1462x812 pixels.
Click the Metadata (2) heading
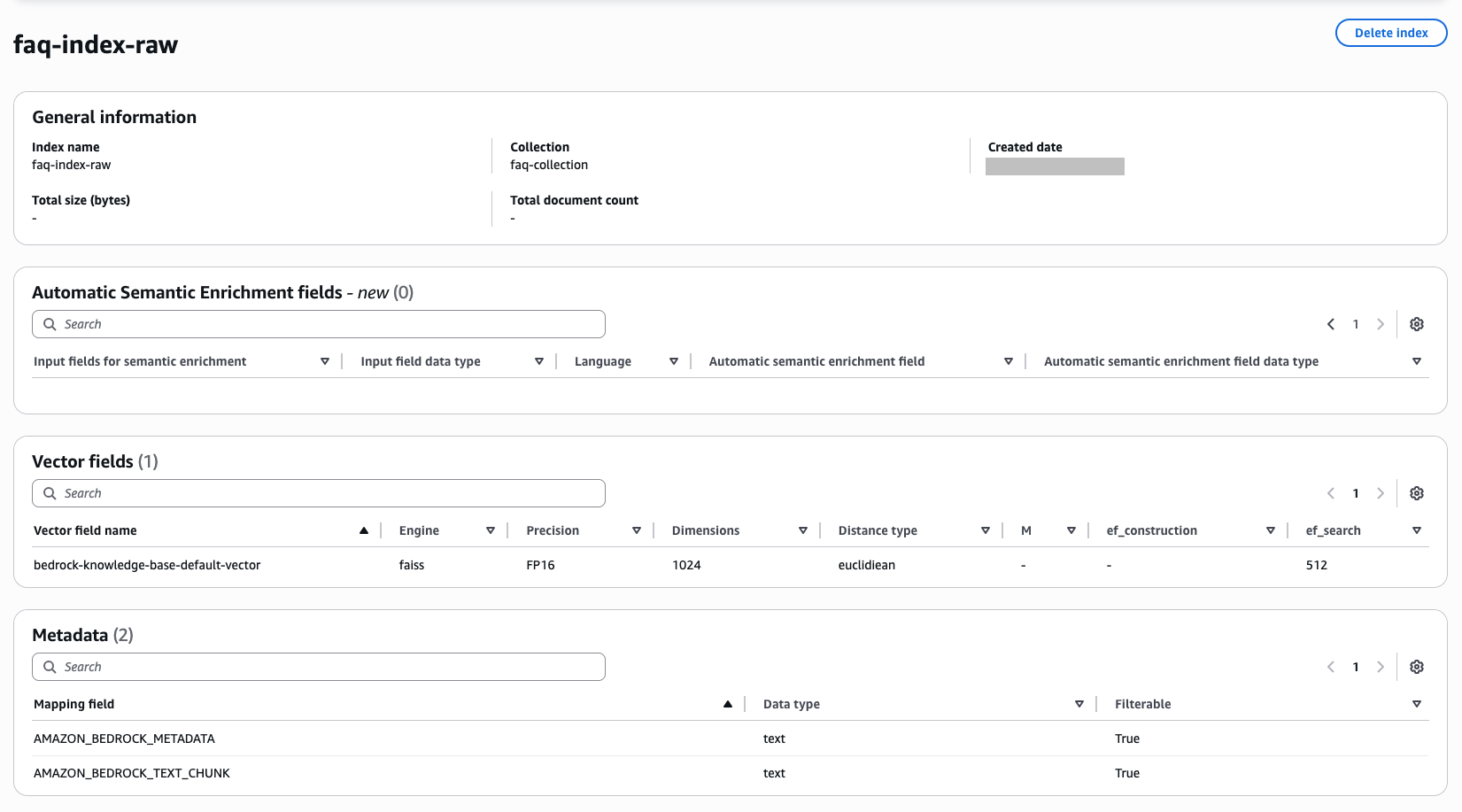[82, 635]
